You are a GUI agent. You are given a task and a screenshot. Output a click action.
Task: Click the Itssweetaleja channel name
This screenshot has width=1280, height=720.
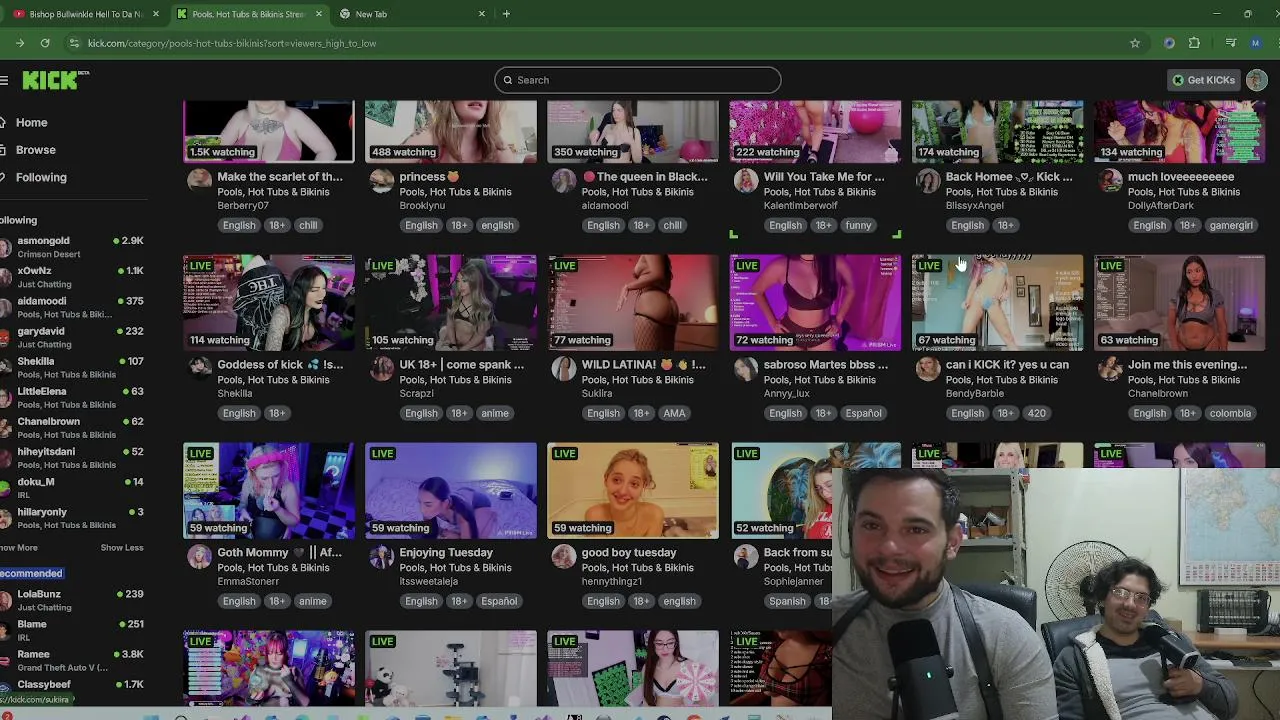[428, 581]
